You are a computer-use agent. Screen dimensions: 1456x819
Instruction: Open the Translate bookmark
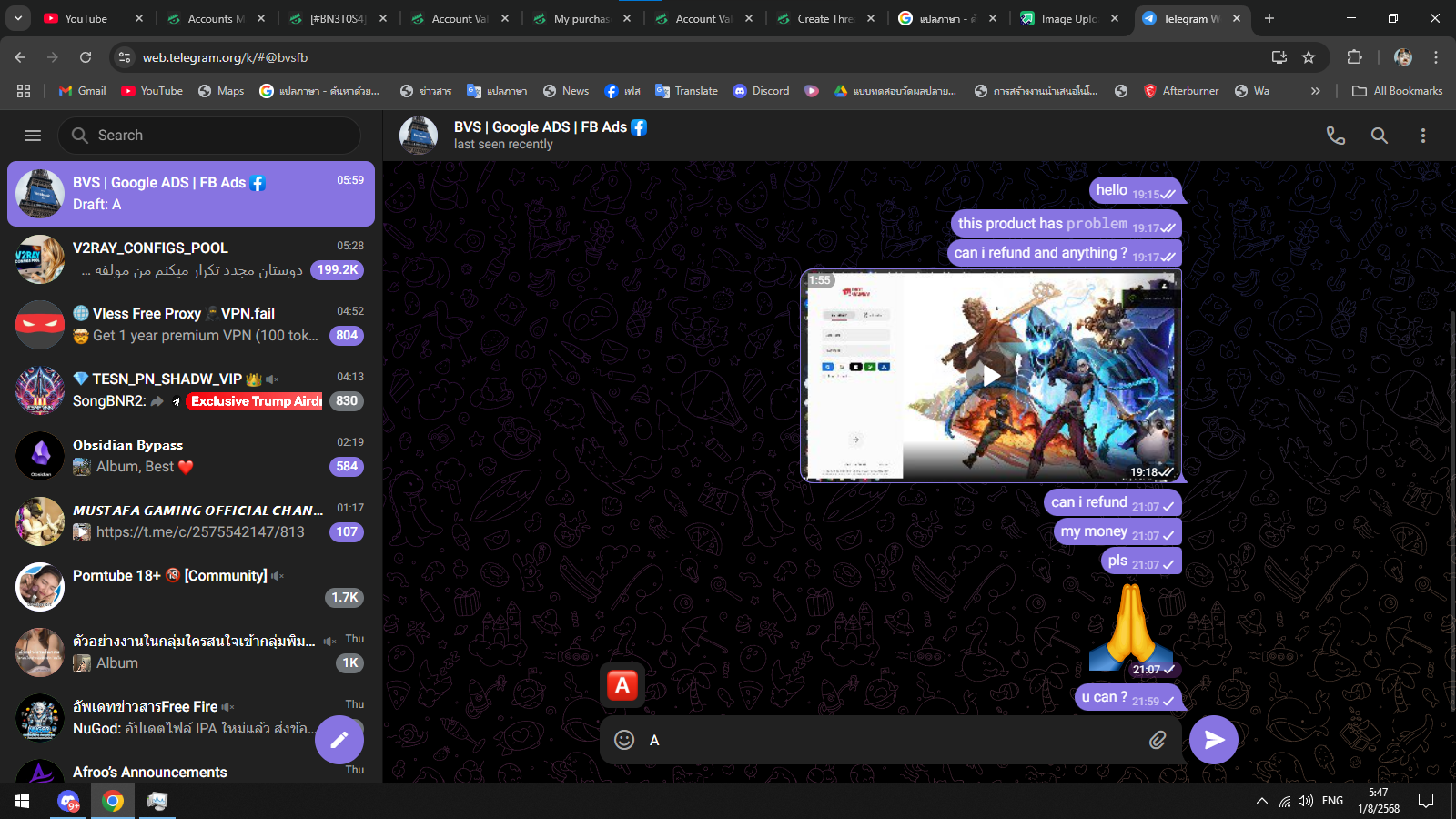[x=687, y=91]
